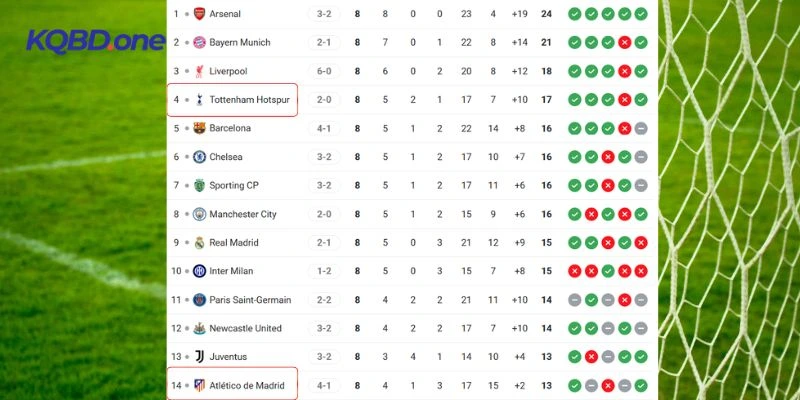The height and width of the screenshot is (400, 800).
Task: Click Juventus's red loss form icon
Action: tap(591, 357)
